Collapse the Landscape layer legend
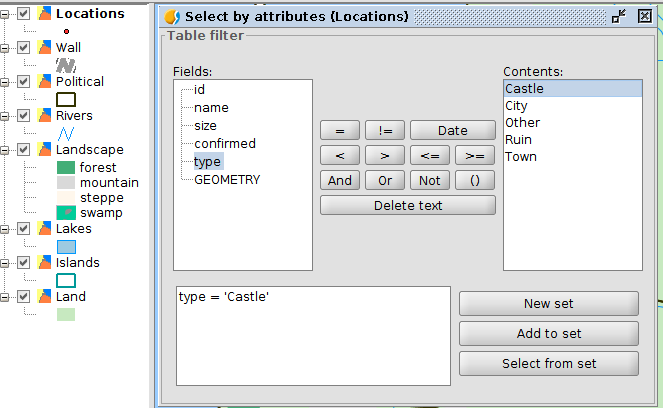 click(7, 149)
